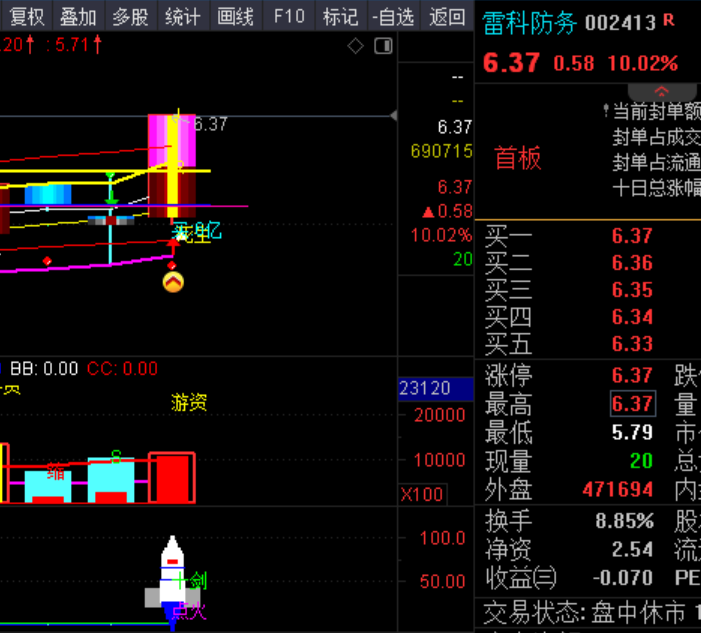701x633 pixels.
Task: Click the red 缩 volume label
Action: pyautogui.click(x=56, y=472)
